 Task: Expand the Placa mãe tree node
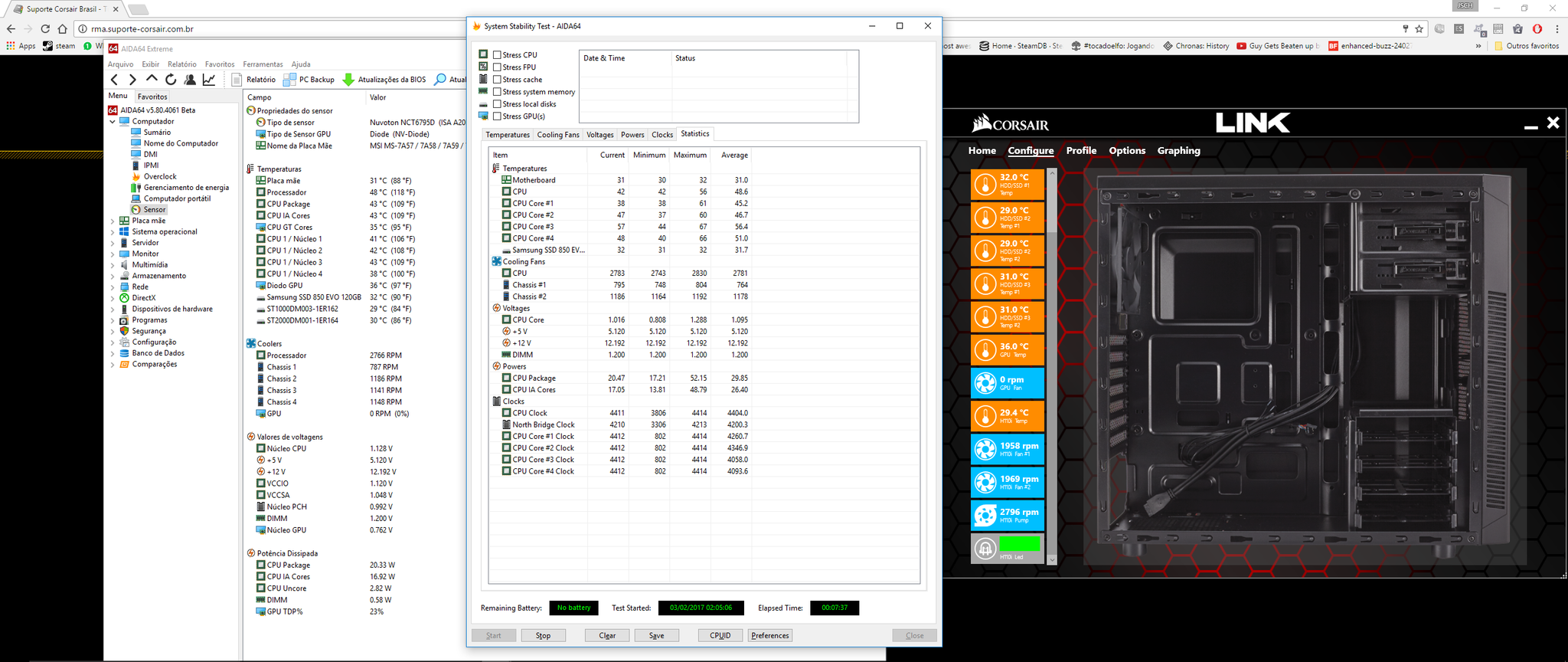tap(113, 221)
